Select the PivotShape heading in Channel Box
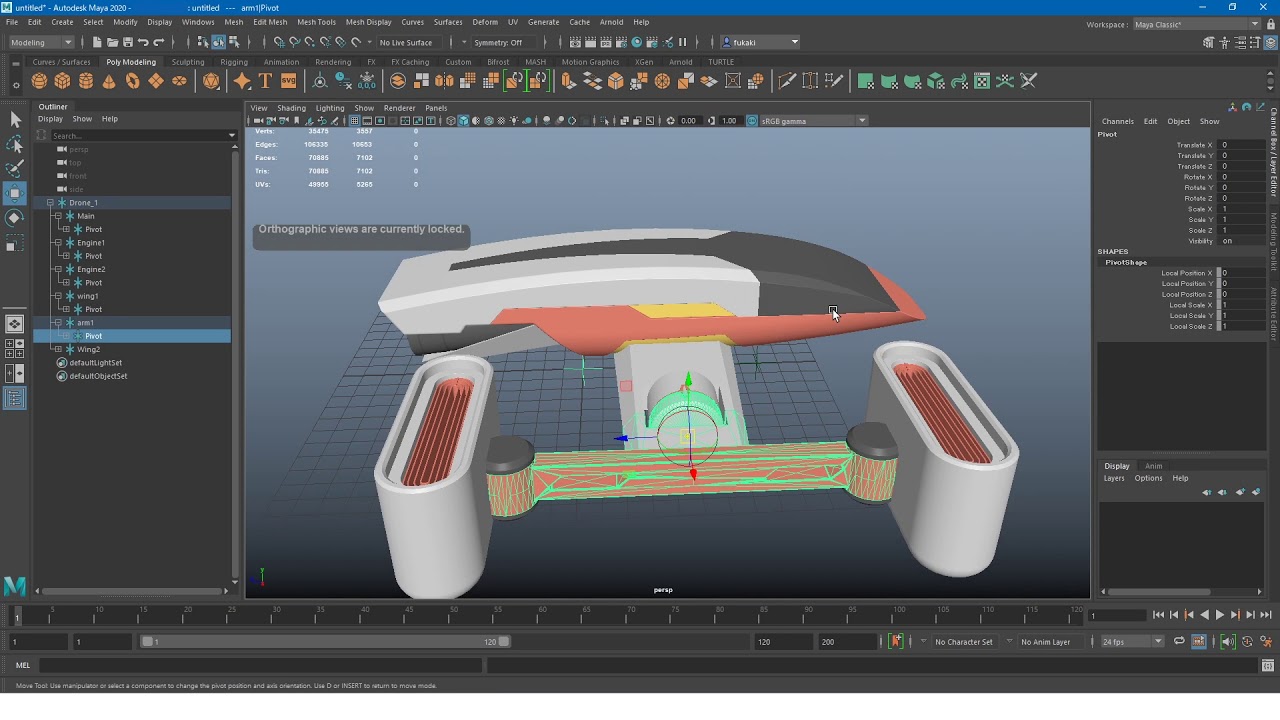 click(x=1126, y=262)
